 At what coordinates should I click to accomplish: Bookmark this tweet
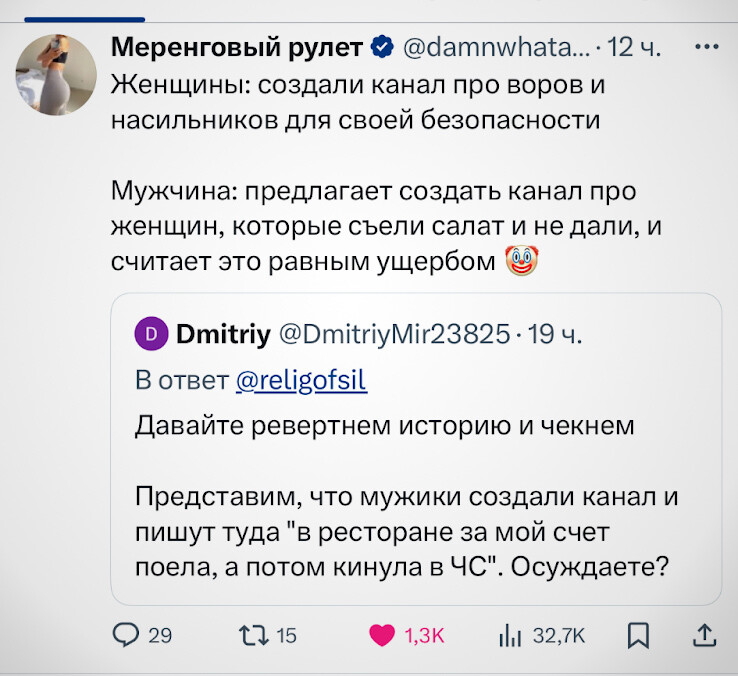638,634
